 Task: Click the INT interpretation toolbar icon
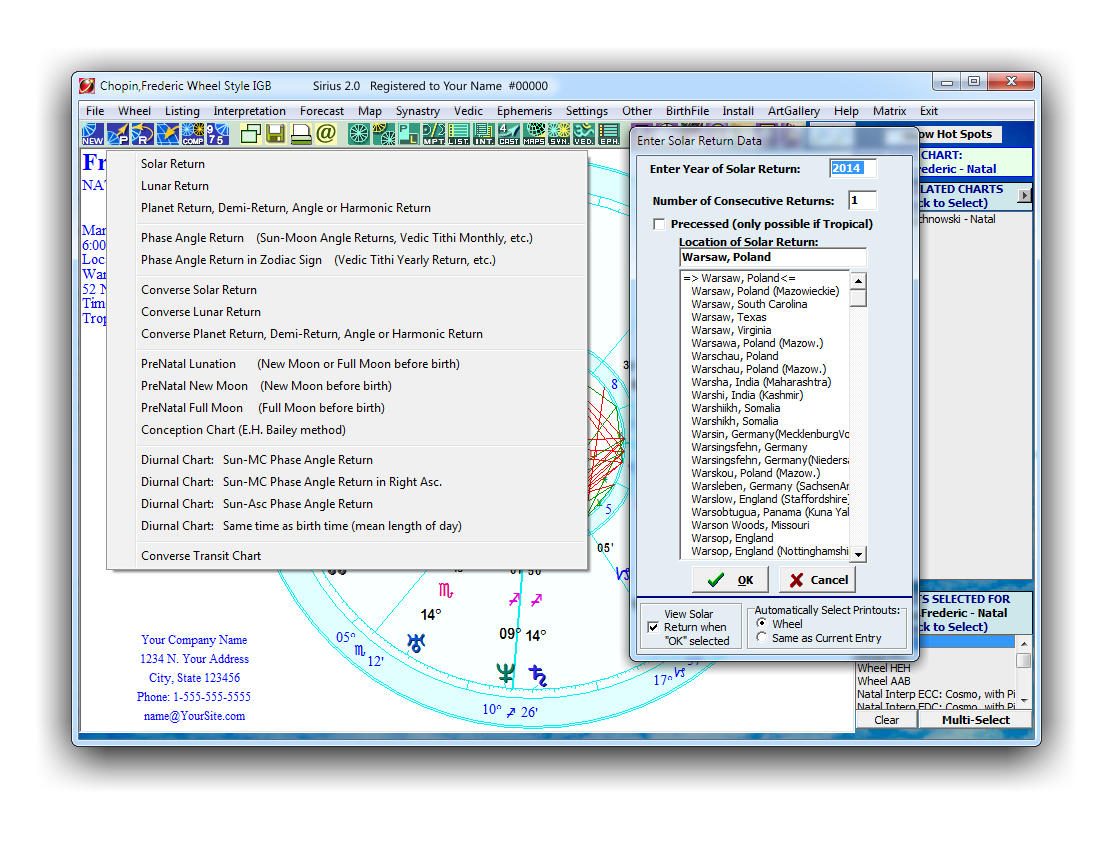(484, 134)
